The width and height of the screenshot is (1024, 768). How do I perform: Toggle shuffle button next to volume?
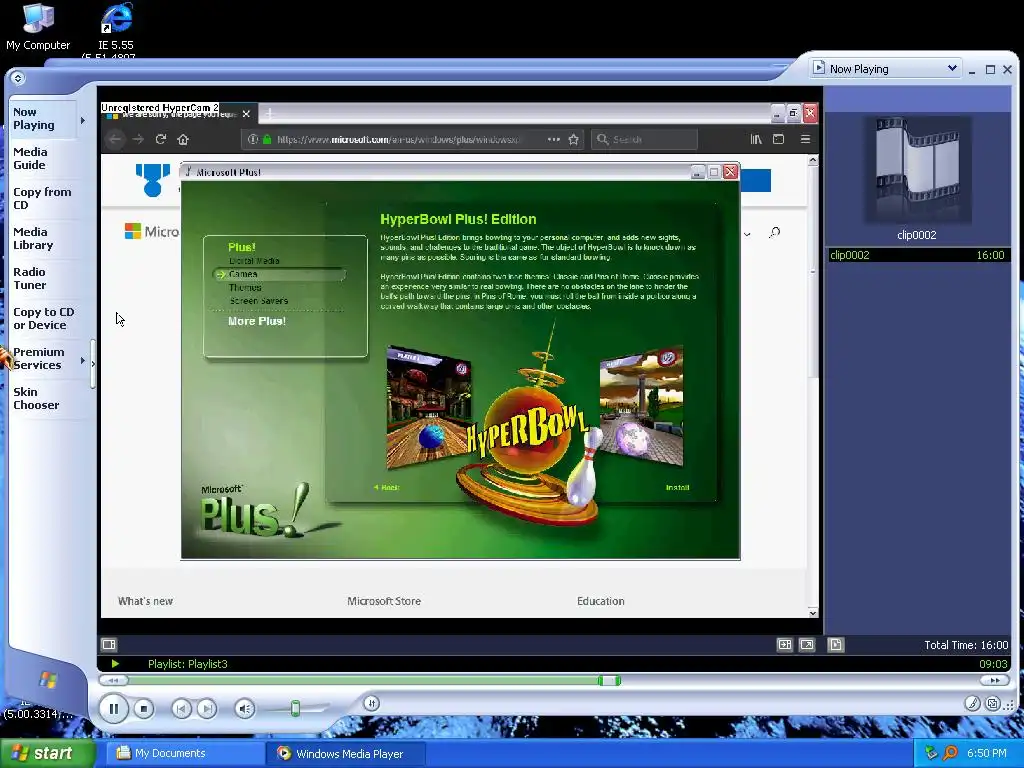[x=372, y=703]
